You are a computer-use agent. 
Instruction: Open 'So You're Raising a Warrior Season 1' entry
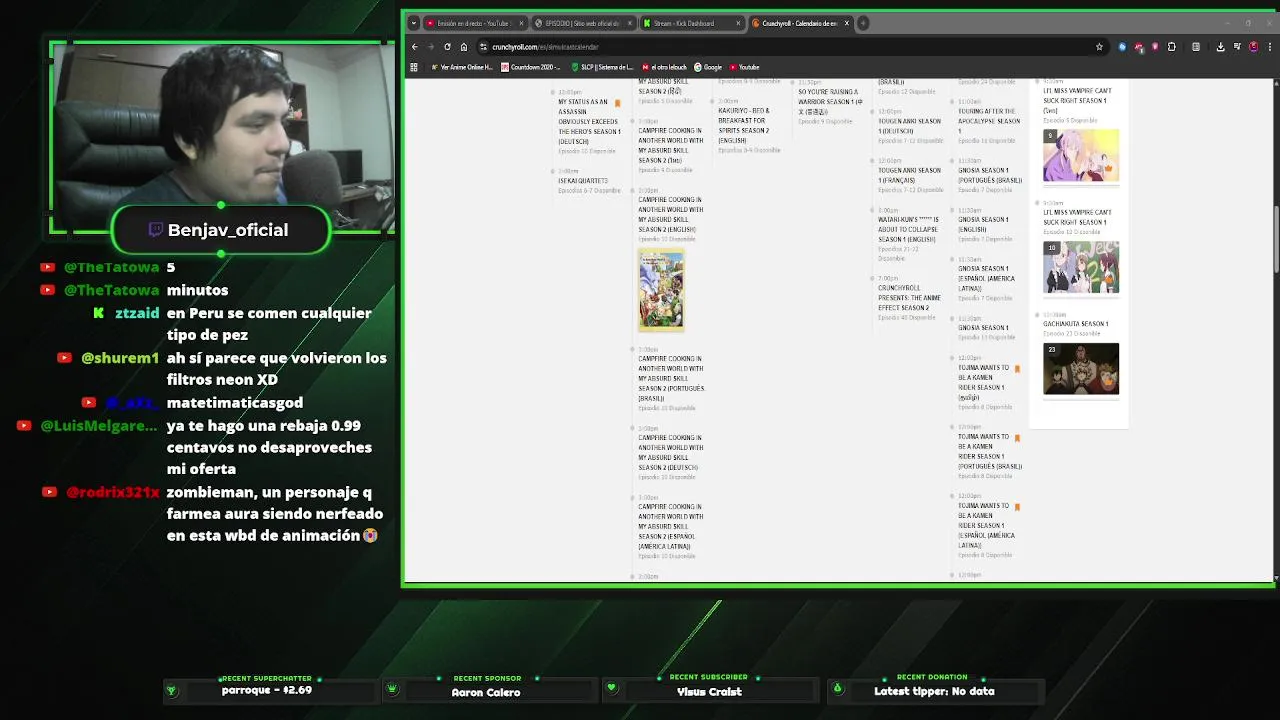tap(830, 101)
